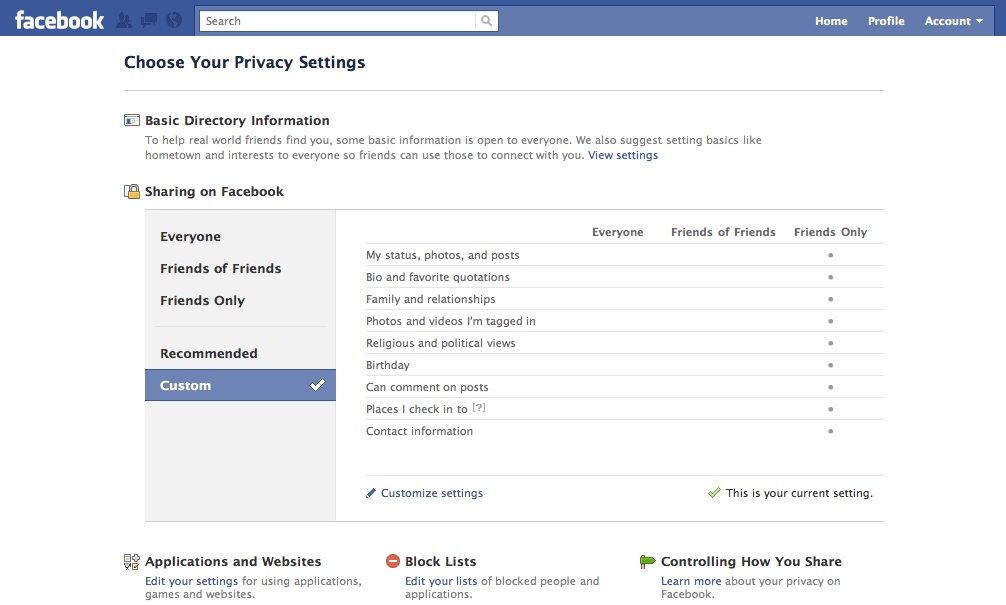1006x605 pixels.
Task: Click the dot for Bio and favorite quotations
Action: click(x=830, y=277)
